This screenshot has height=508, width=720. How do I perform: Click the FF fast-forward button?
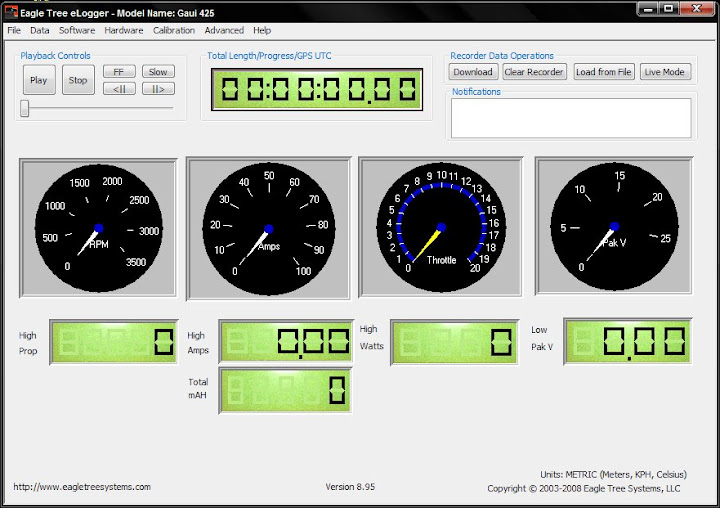click(x=119, y=72)
